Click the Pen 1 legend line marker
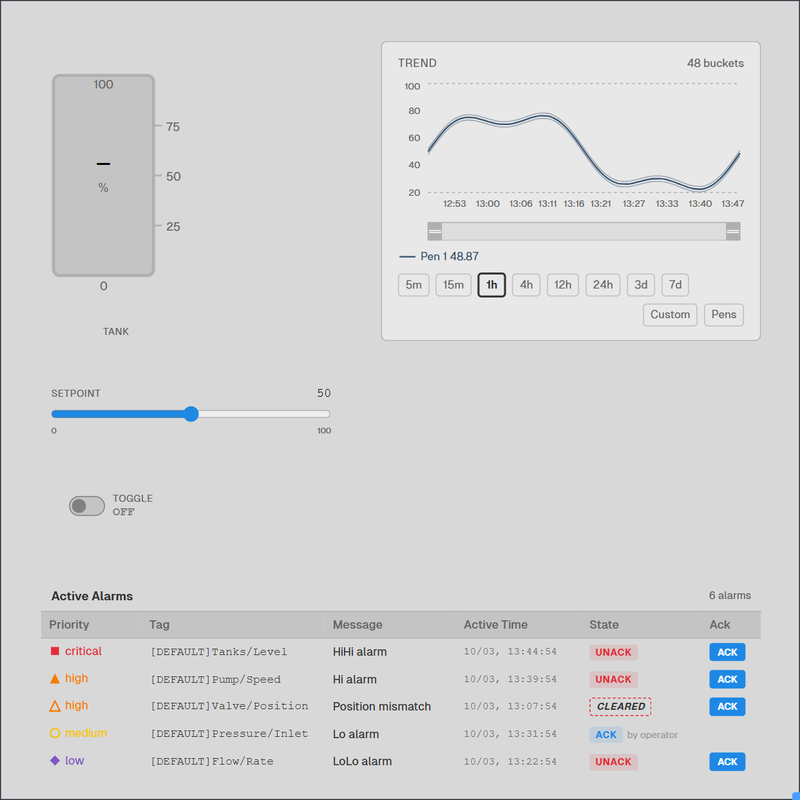 point(407,257)
